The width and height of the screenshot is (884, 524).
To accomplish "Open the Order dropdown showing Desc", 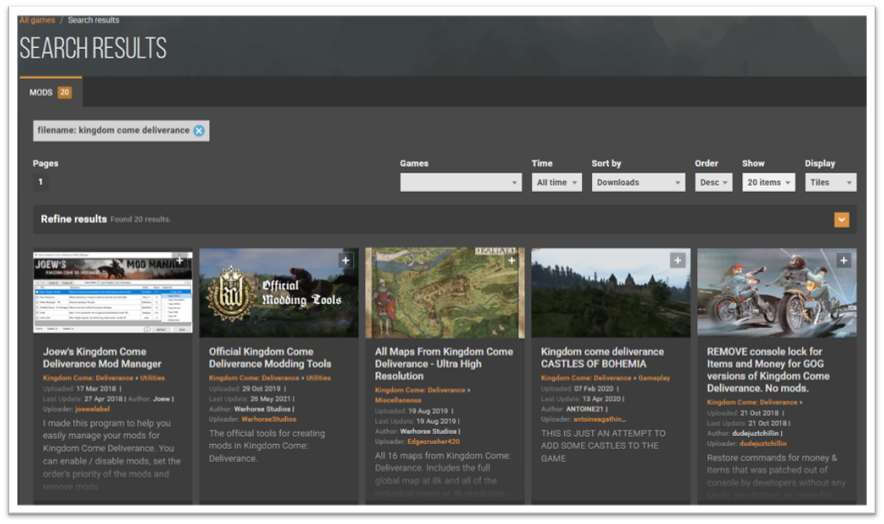I will 713,183.
